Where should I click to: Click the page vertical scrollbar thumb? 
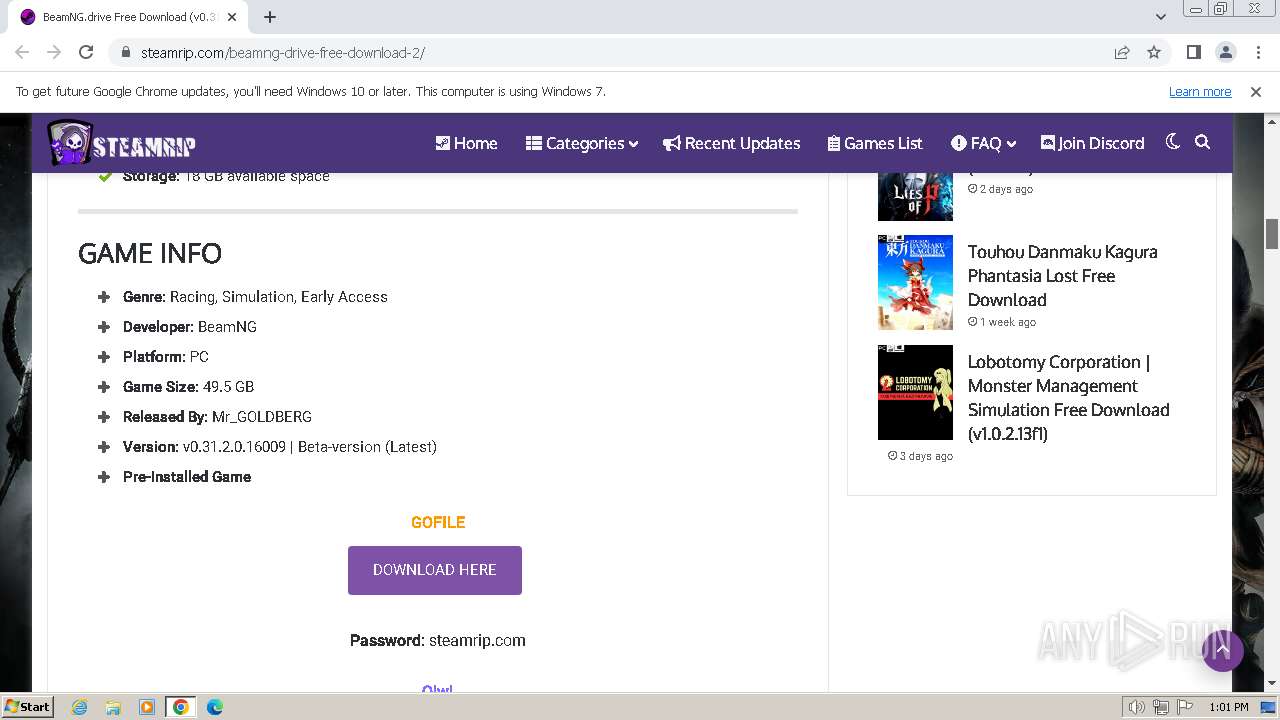click(1272, 234)
